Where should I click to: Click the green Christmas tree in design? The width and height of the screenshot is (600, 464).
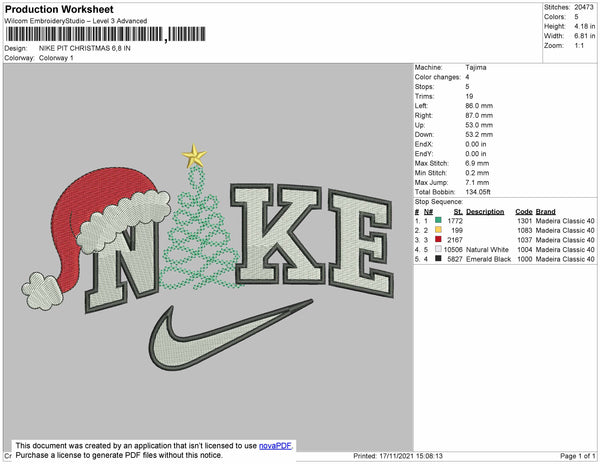199,230
